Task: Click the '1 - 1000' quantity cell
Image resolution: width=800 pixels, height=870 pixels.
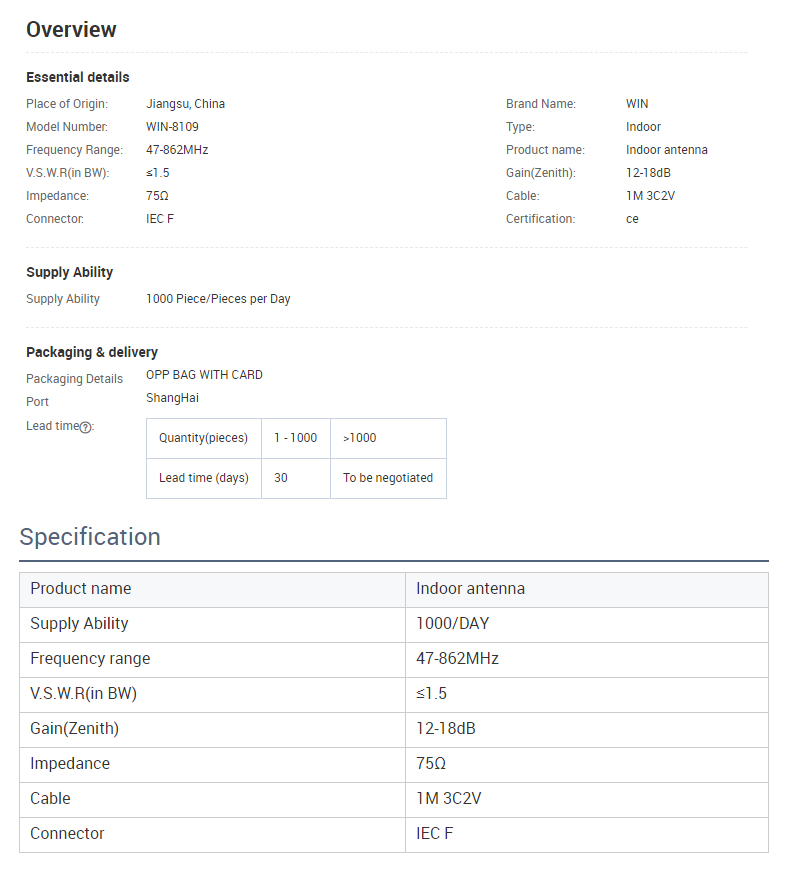Action: pyautogui.click(x=295, y=438)
